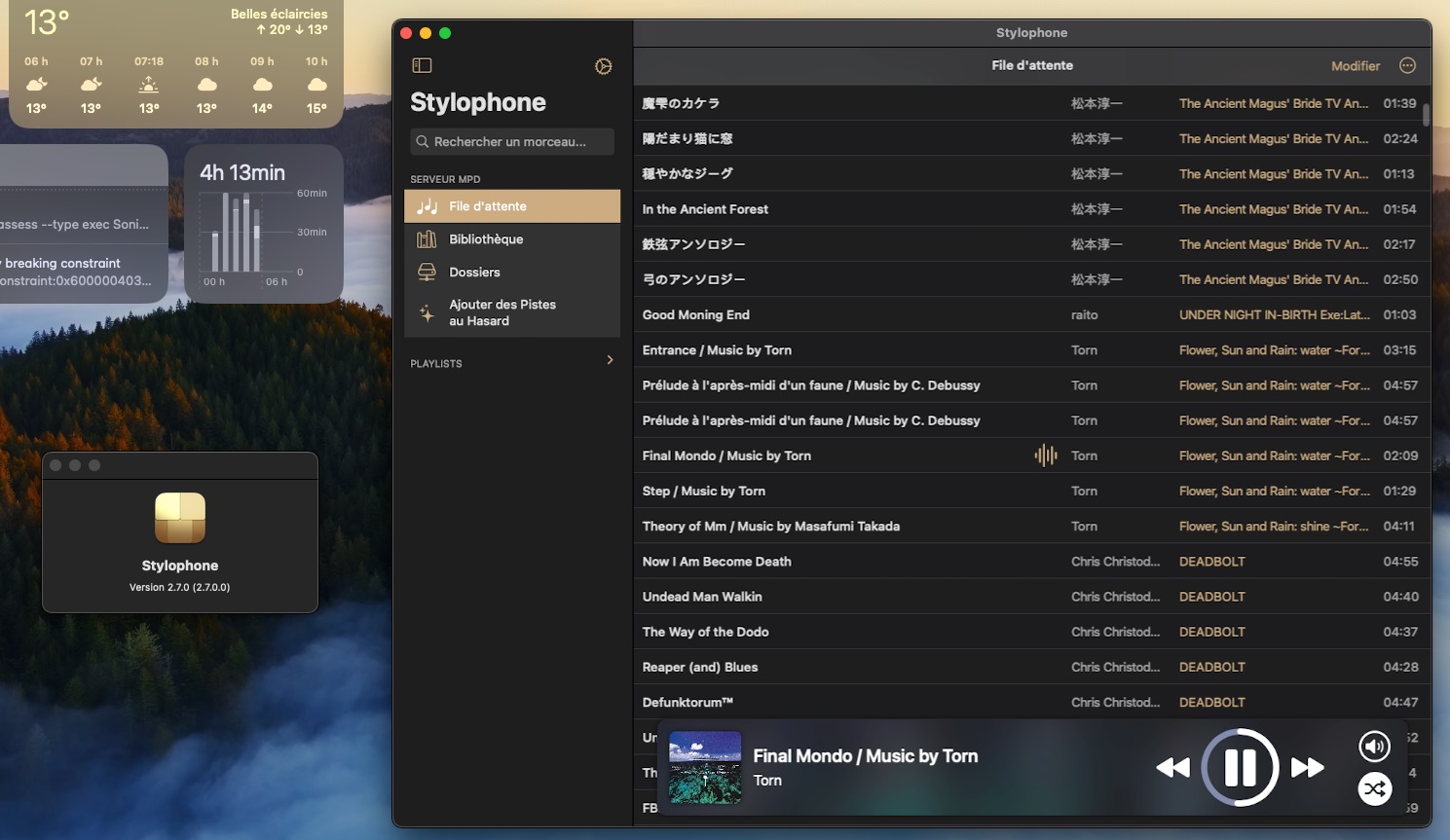Image resolution: width=1450 pixels, height=840 pixels.
Task: Click the magnifier icon in search field
Action: [423, 142]
